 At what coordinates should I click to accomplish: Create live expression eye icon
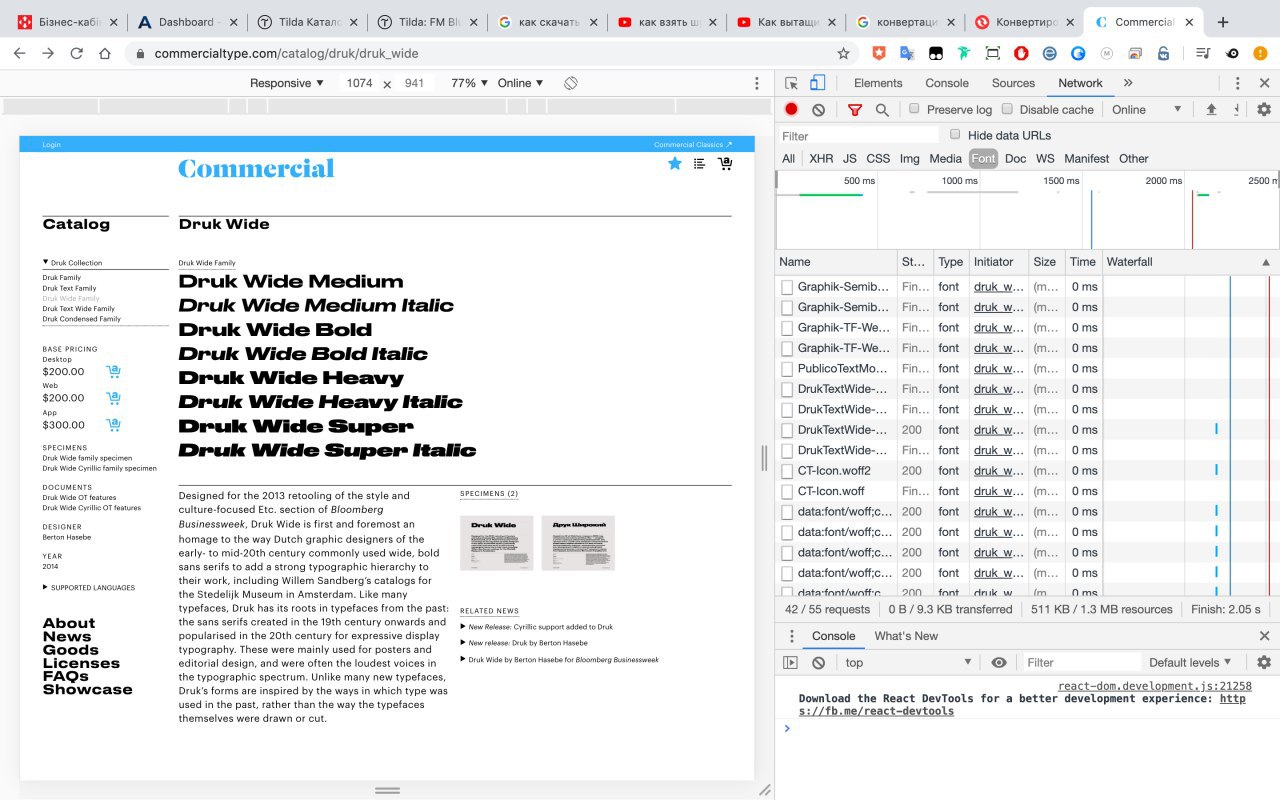(x=999, y=662)
